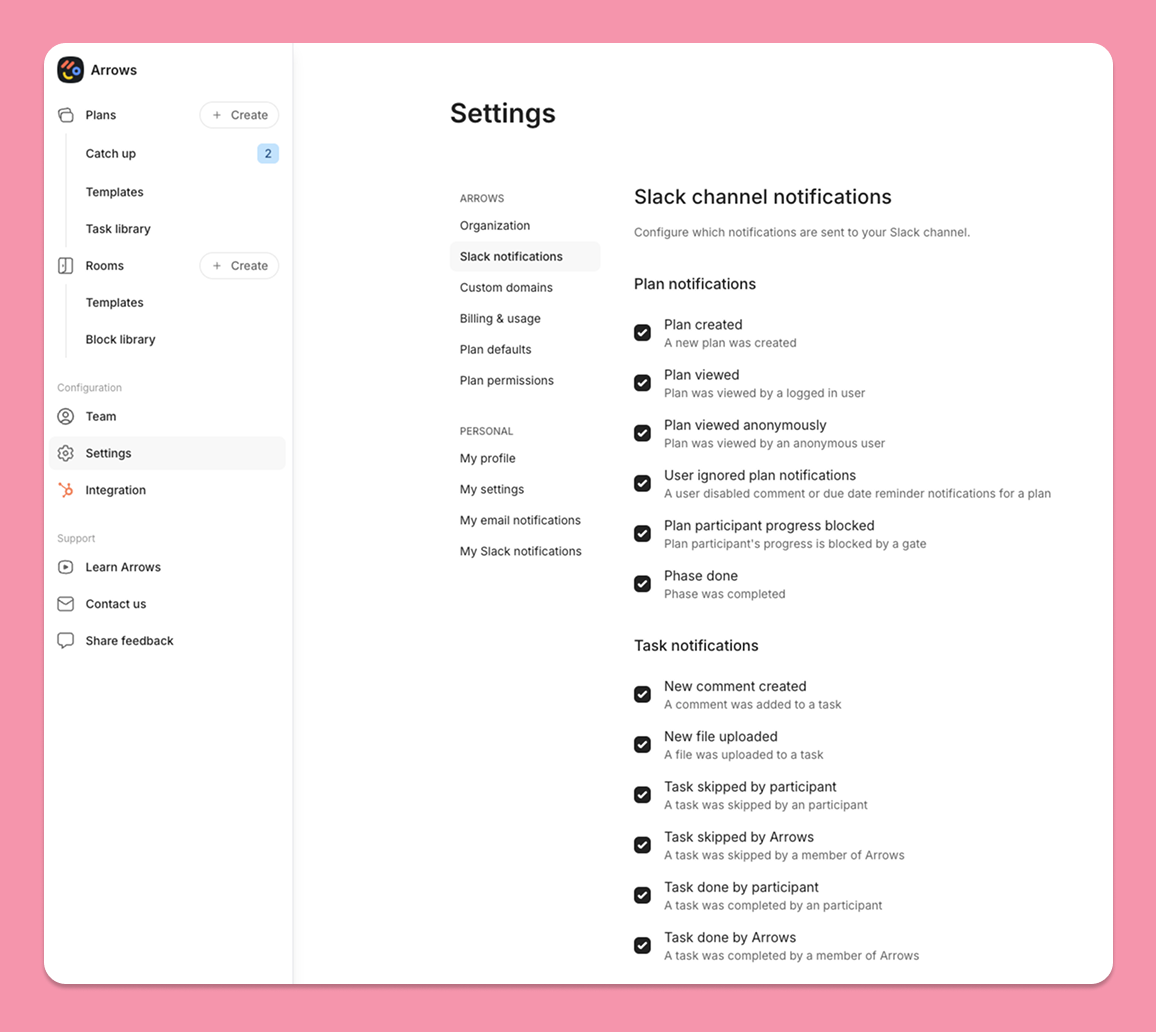Click the Team person icon
1156x1032 pixels.
[x=66, y=416]
